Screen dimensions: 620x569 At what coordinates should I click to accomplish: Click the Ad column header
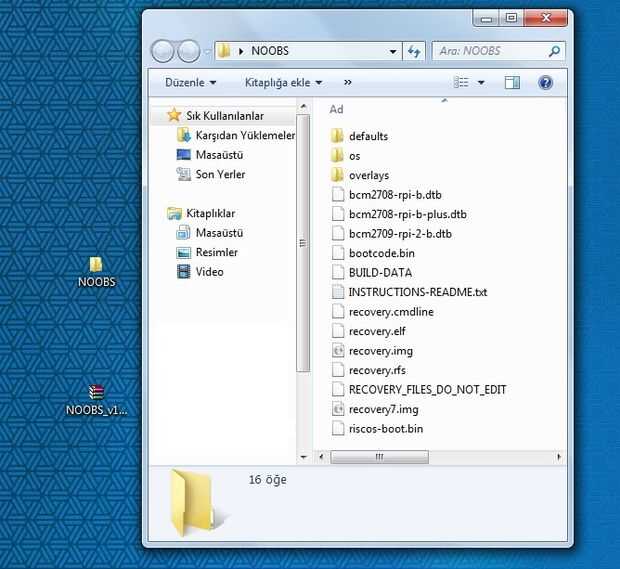336,110
